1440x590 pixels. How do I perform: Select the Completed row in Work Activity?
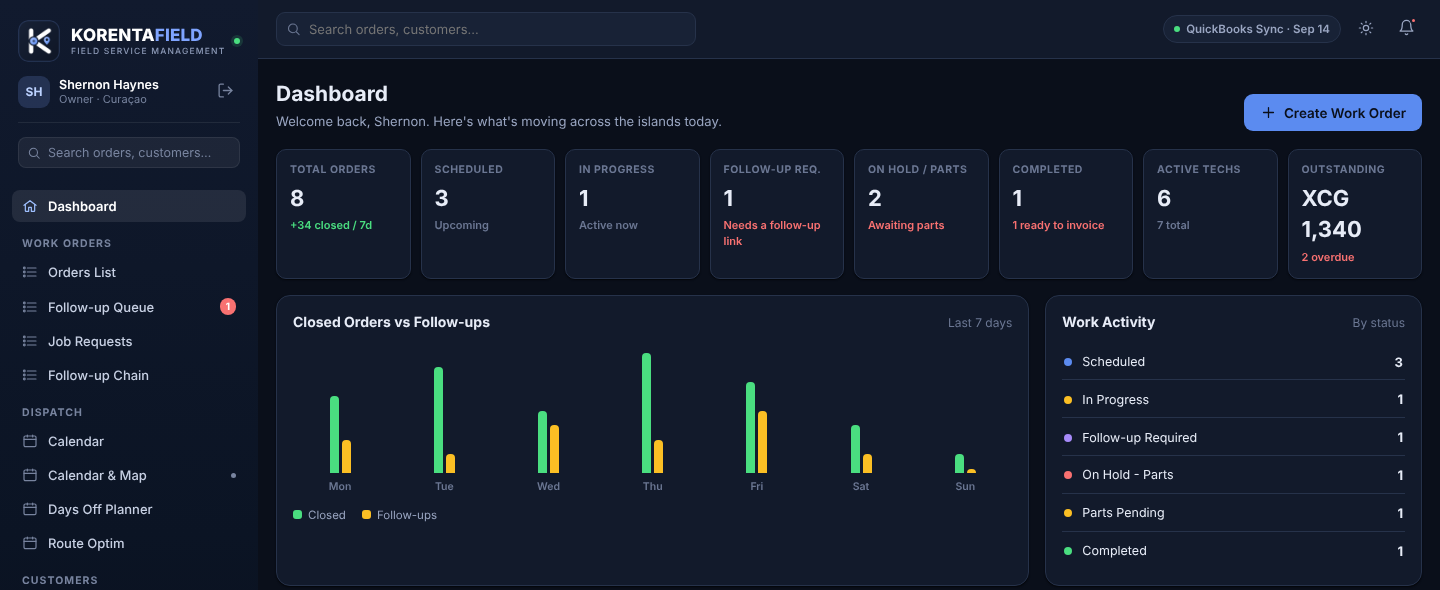click(x=1233, y=551)
